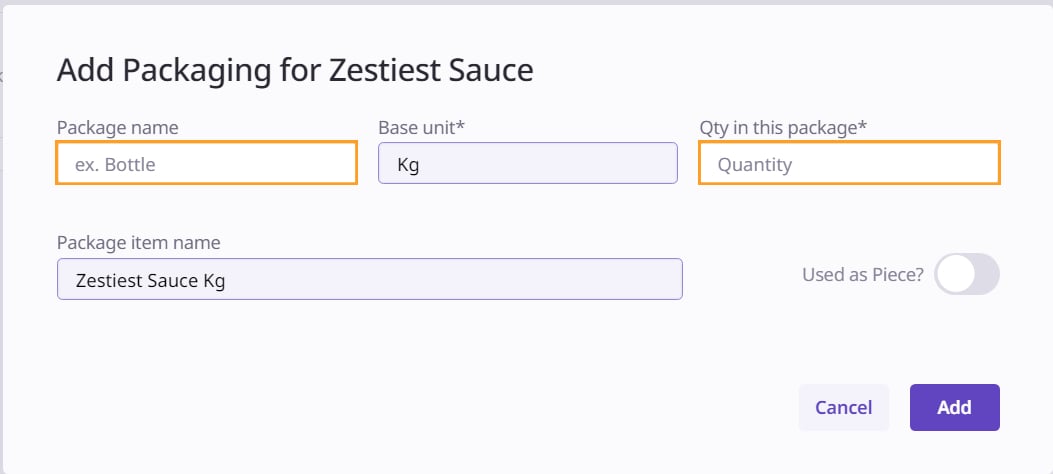Click the "Add Packaging for Zestiest Sauce" title
Screen dimensions: 1053x474
[x=295, y=70]
